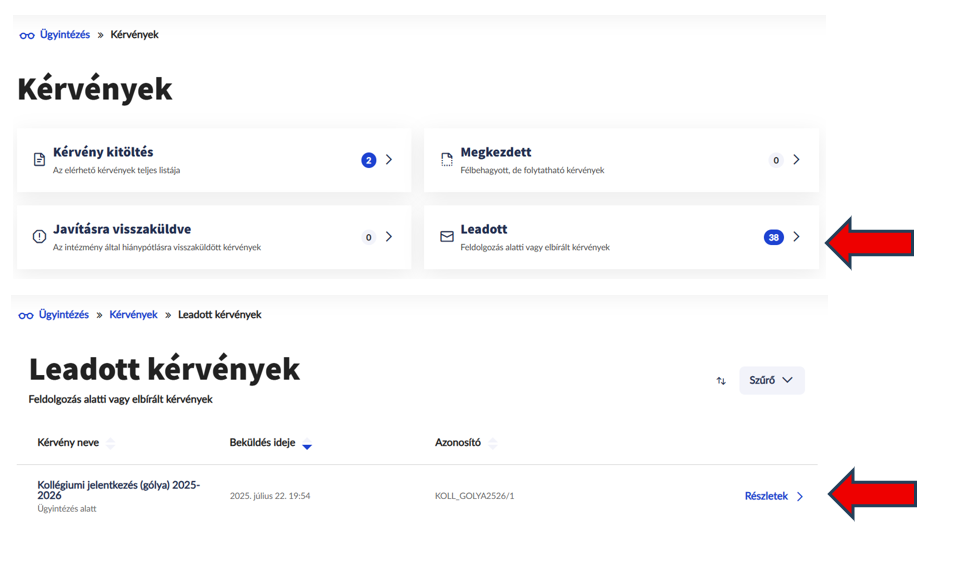Open Megkezdett via its right chevron
The image size is (957, 566).
796,160
